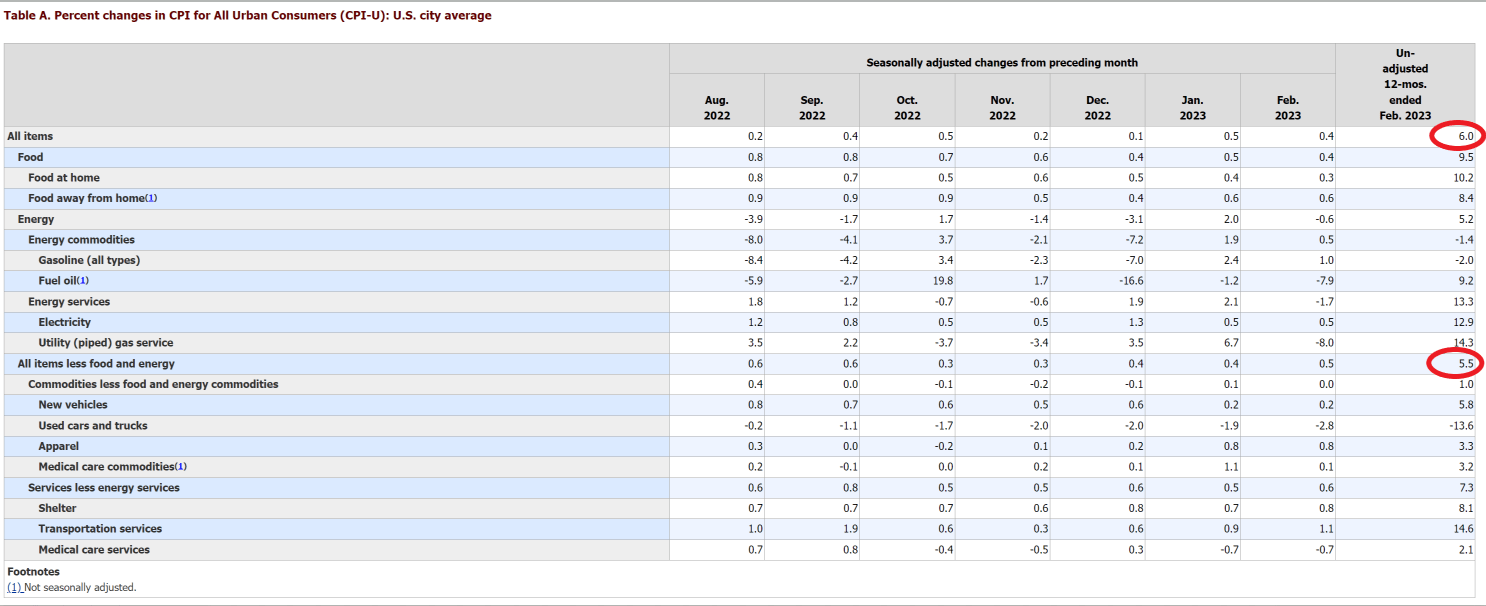This screenshot has height=606, width=1486.
Task: Click footnote marker beside Medical care commodities
Action: click(x=181, y=467)
